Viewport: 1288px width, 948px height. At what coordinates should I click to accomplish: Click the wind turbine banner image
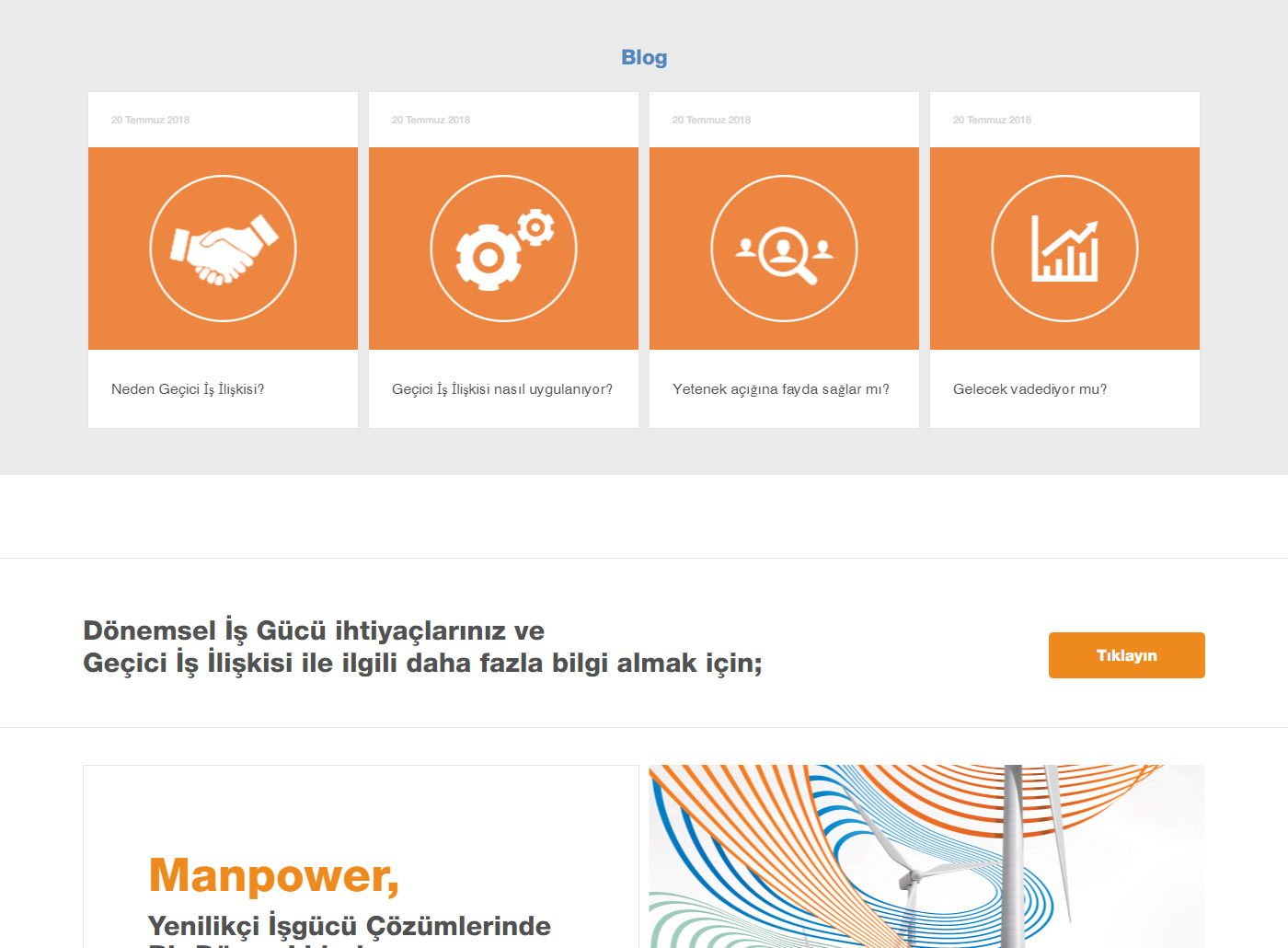pyautogui.click(x=926, y=855)
